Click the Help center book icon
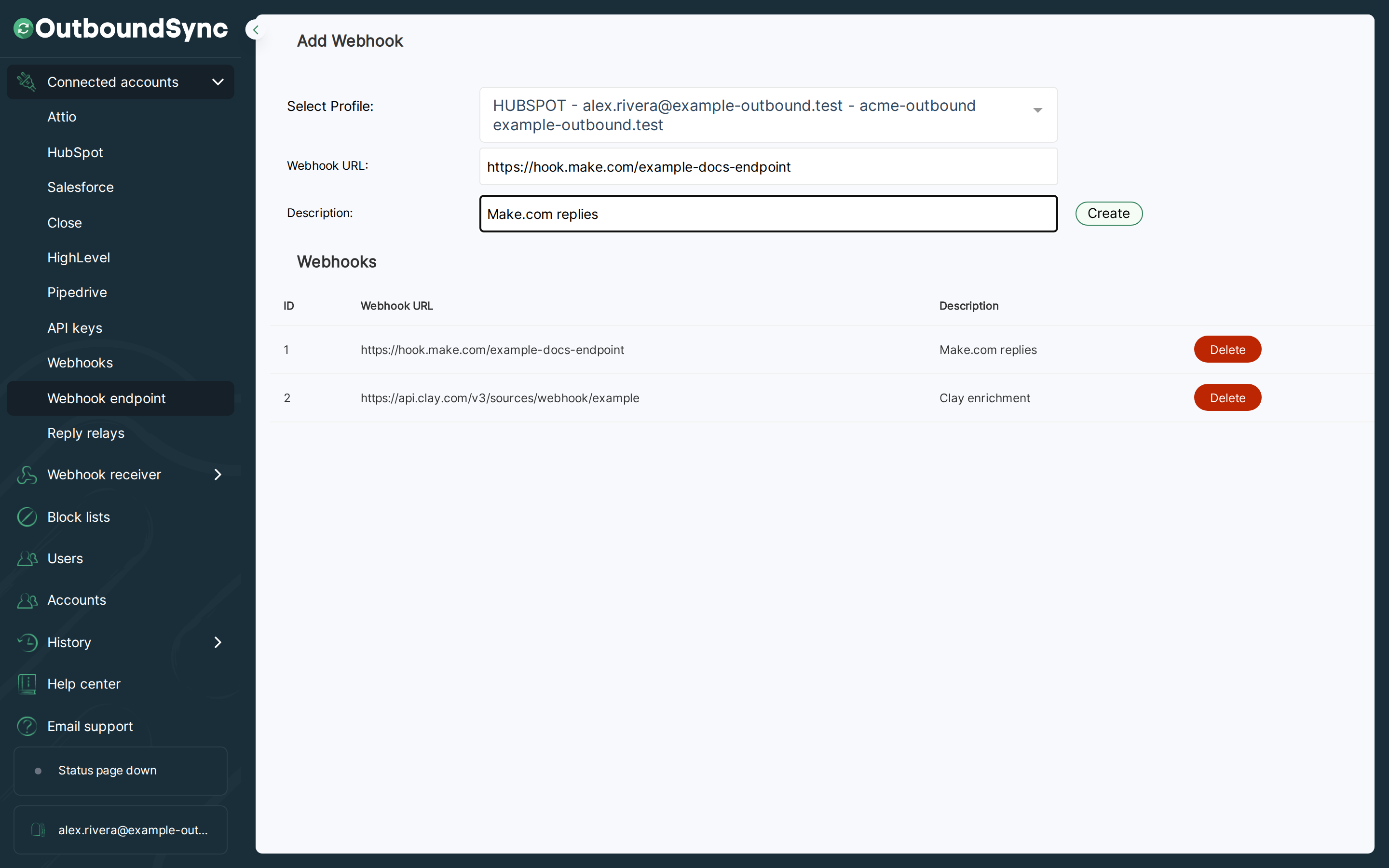 tap(27, 684)
